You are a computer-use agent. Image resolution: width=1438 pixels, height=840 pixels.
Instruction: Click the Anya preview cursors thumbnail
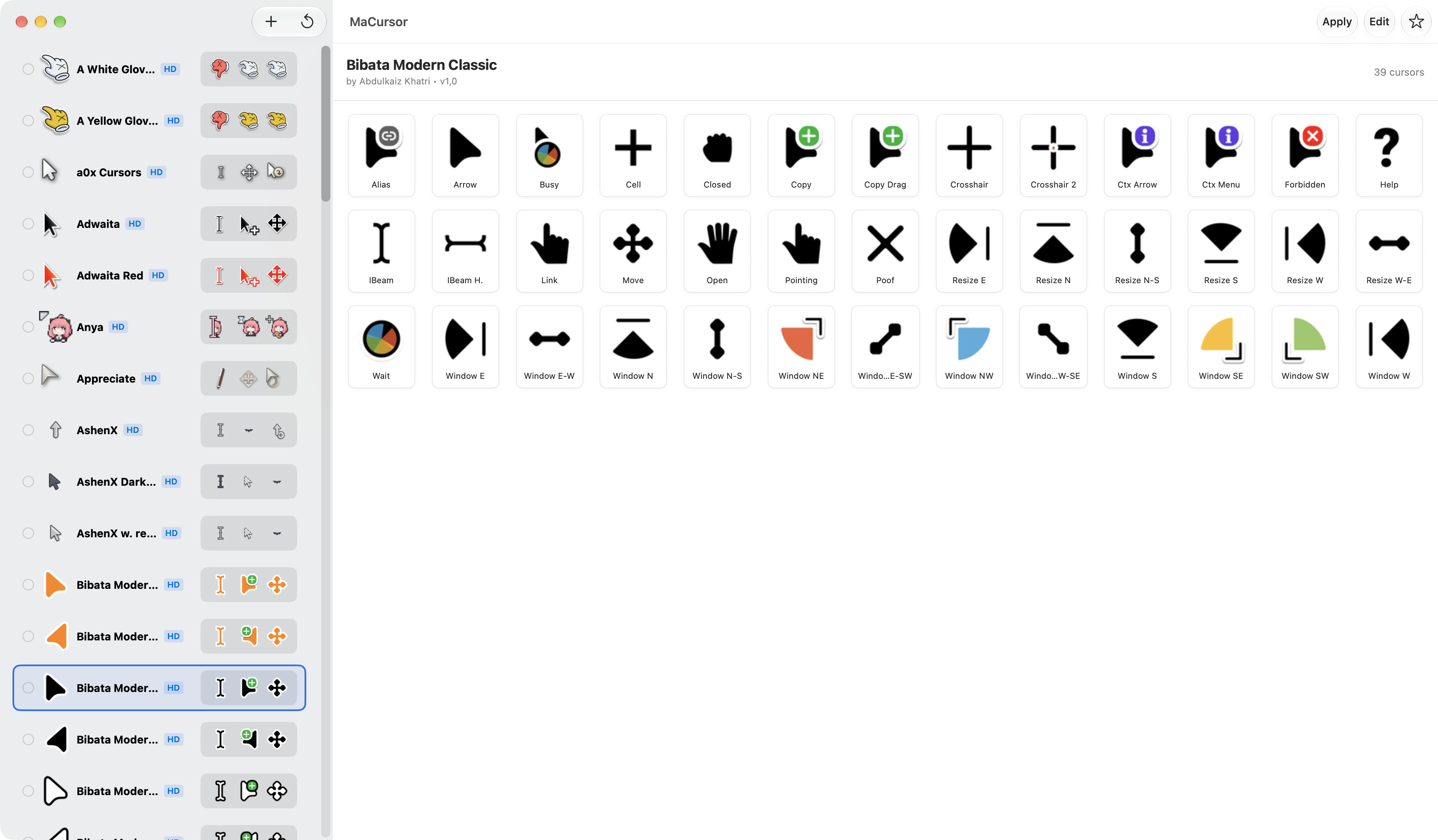[x=248, y=327]
